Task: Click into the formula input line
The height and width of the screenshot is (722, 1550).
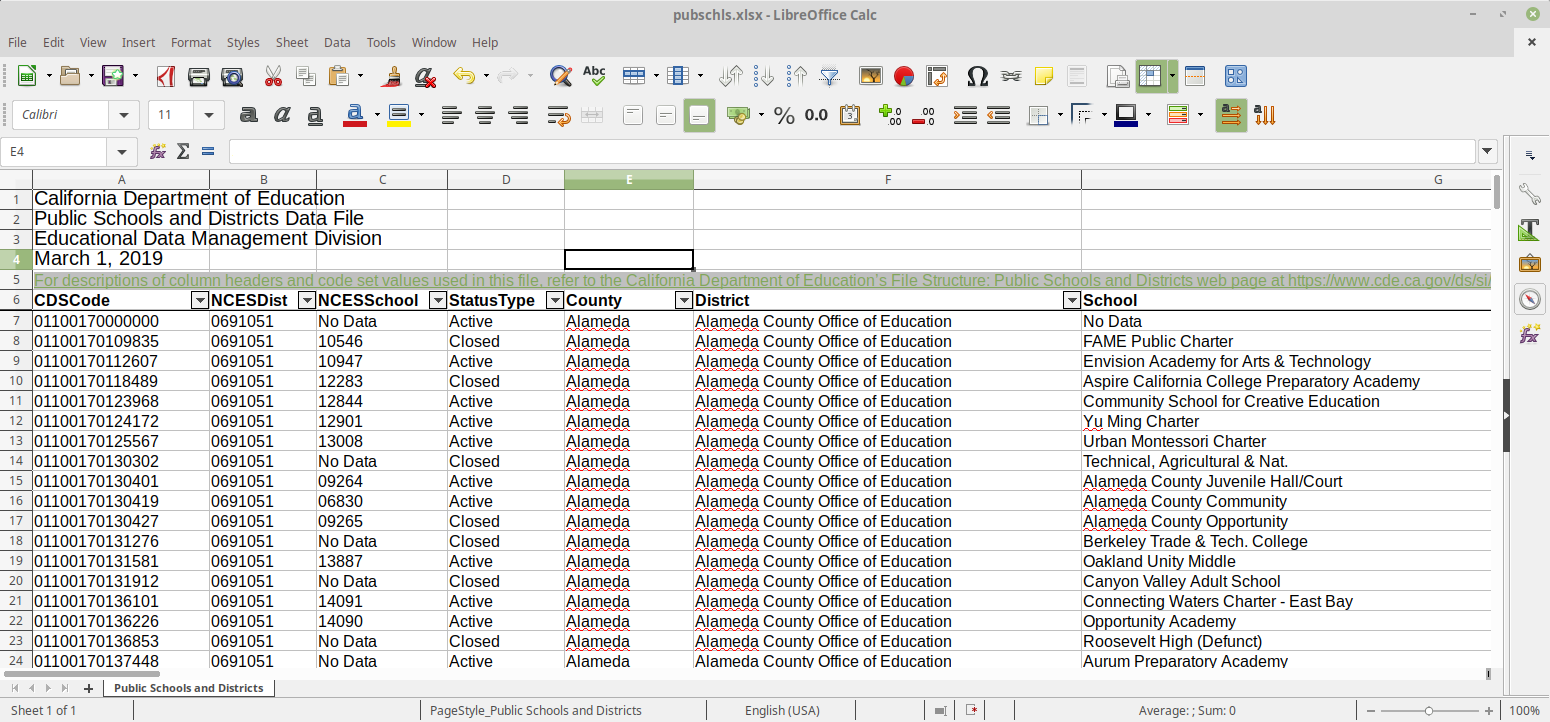Action: 852,152
